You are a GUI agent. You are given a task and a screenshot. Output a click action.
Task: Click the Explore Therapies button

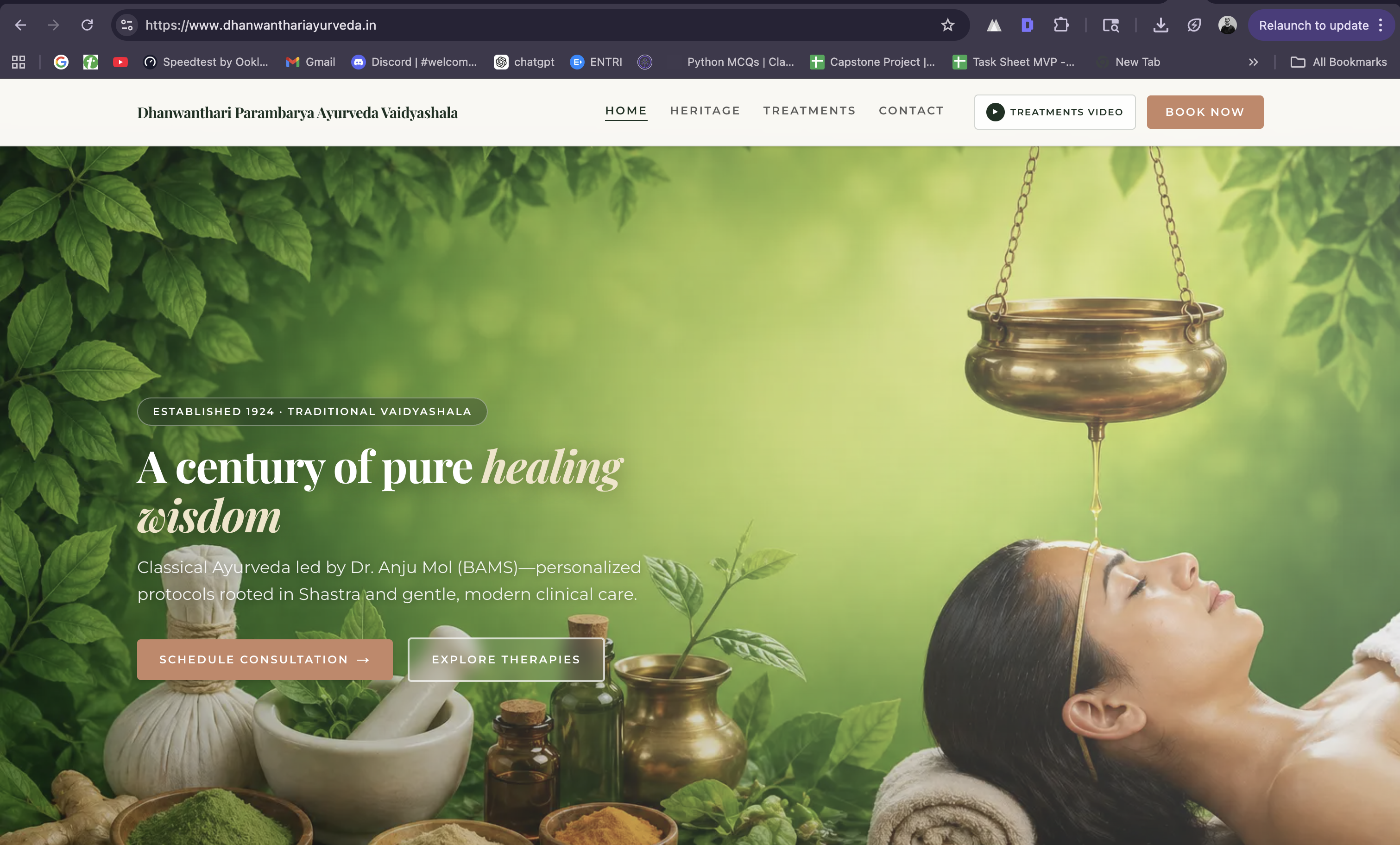point(506,659)
